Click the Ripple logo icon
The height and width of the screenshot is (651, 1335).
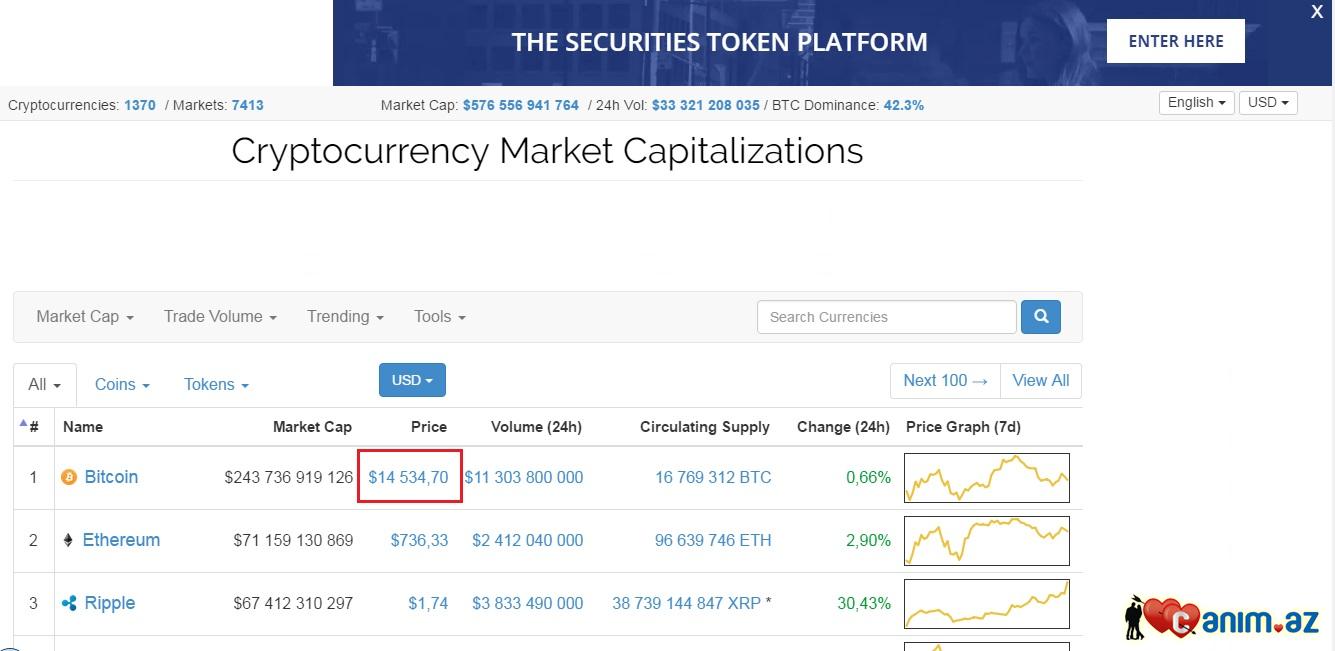(x=69, y=604)
